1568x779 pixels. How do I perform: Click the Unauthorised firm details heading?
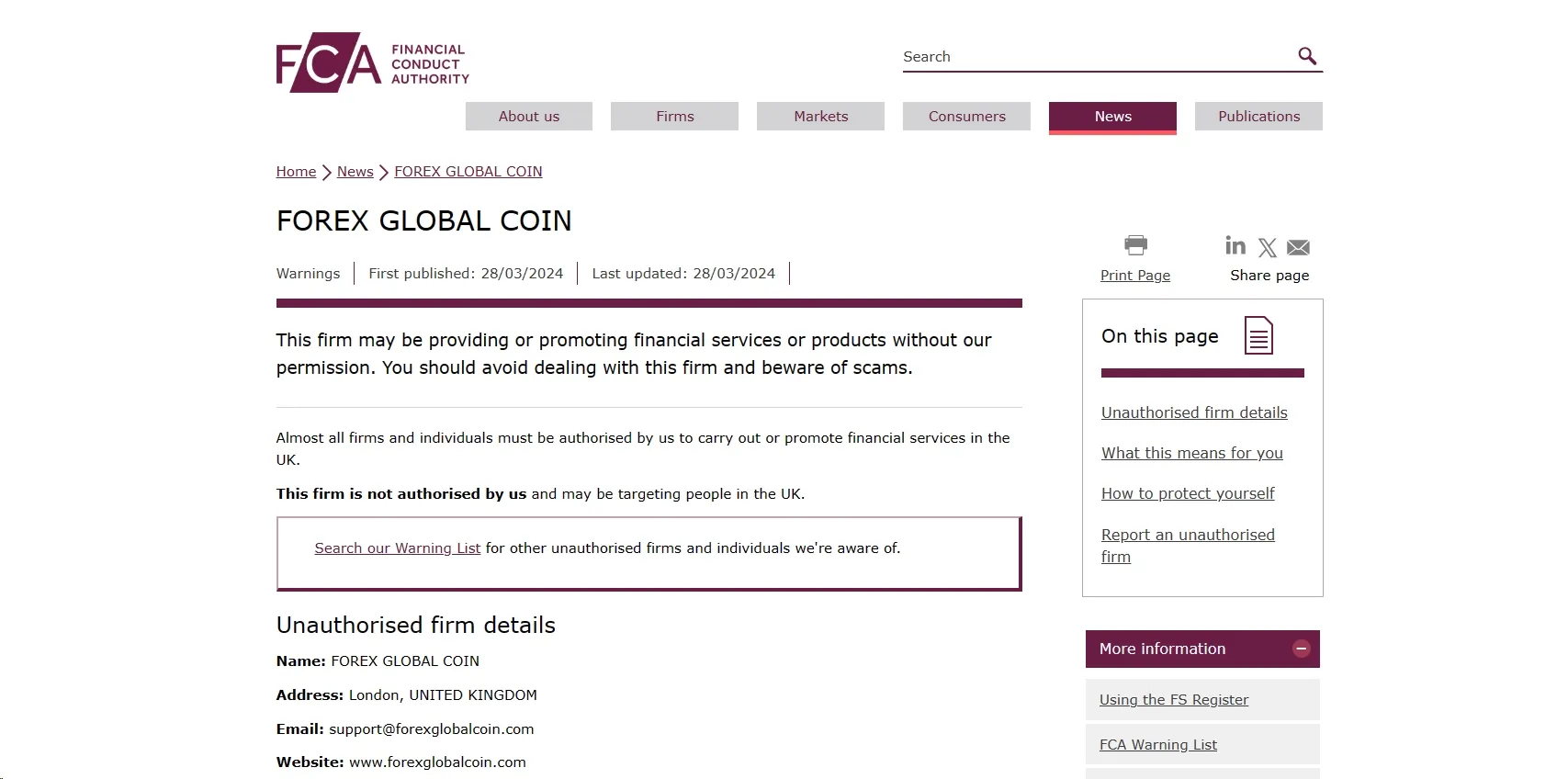[416, 626]
